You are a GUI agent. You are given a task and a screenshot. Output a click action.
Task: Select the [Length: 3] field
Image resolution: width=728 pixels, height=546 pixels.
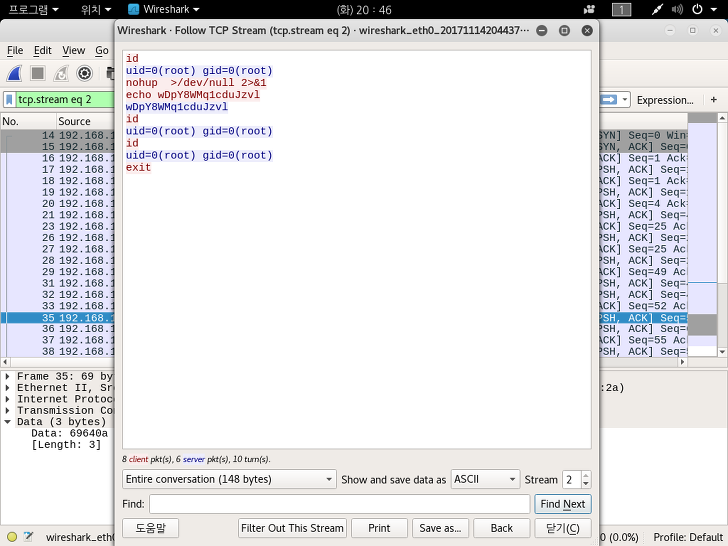click(x=66, y=445)
